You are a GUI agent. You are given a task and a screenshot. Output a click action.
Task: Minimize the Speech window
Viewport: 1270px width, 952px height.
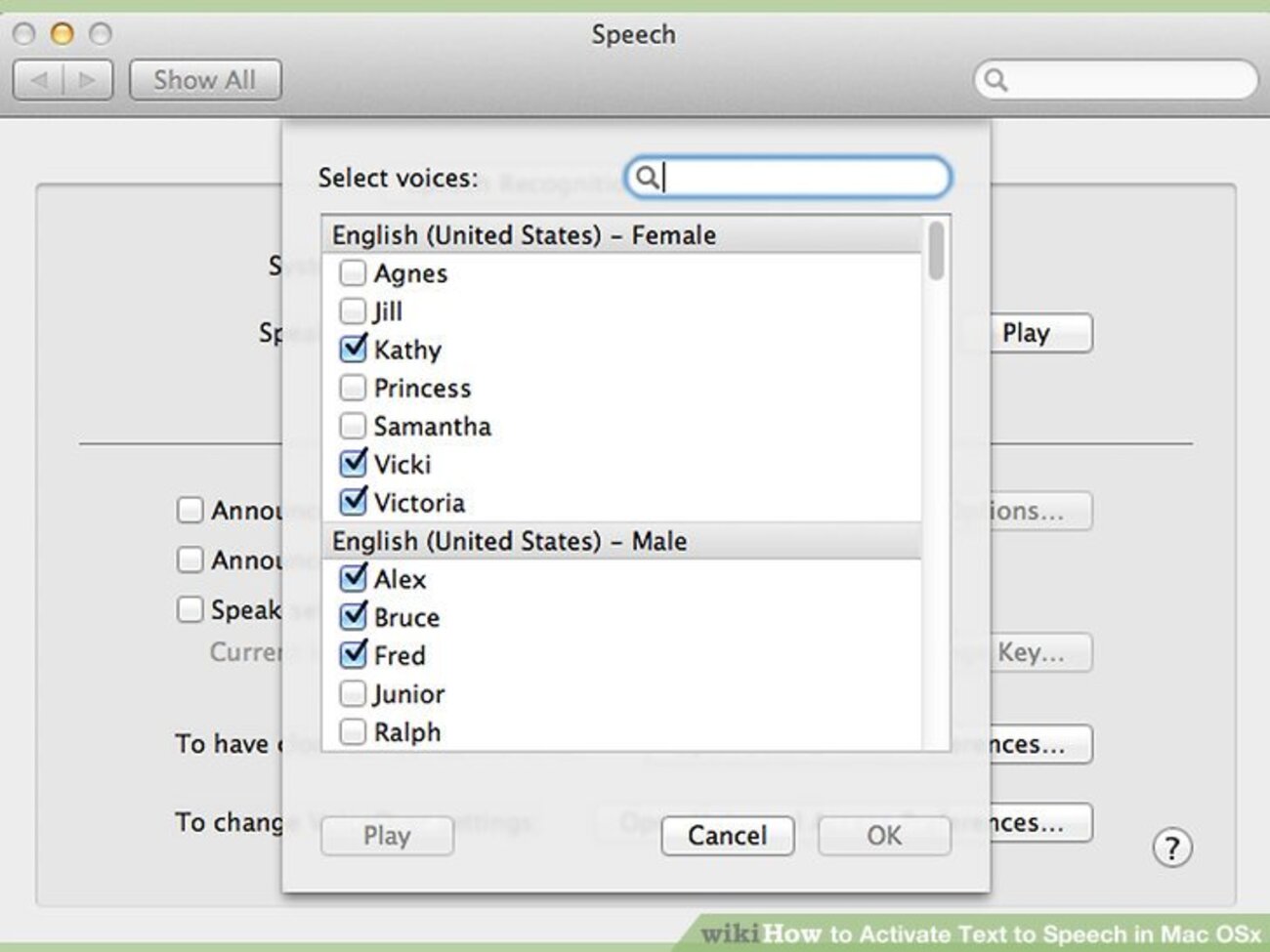click(x=62, y=34)
